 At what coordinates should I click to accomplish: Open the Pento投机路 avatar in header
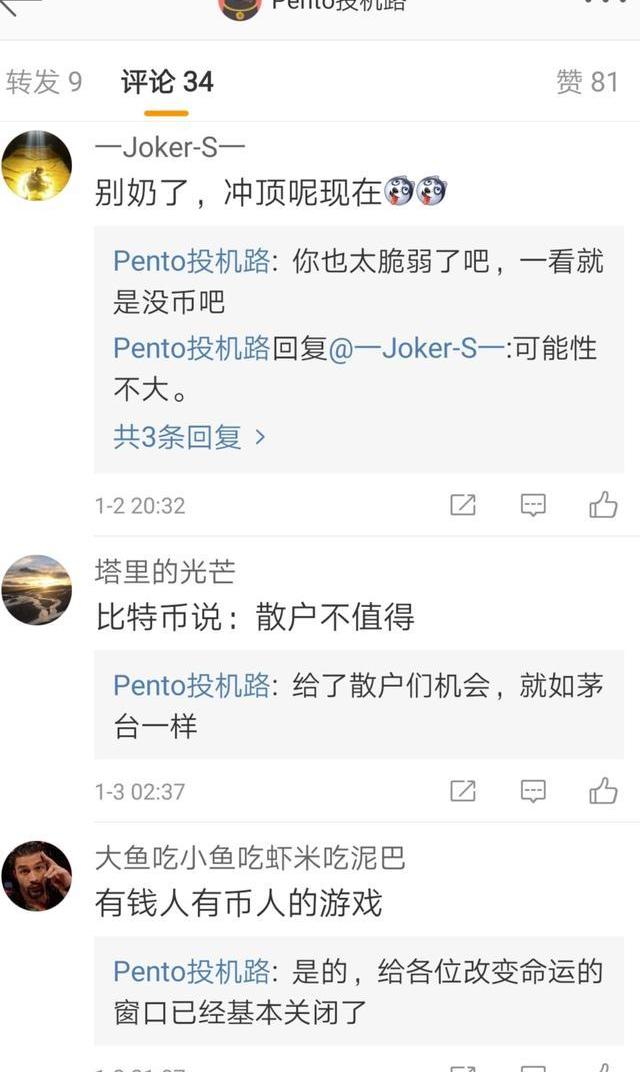pos(240,6)
